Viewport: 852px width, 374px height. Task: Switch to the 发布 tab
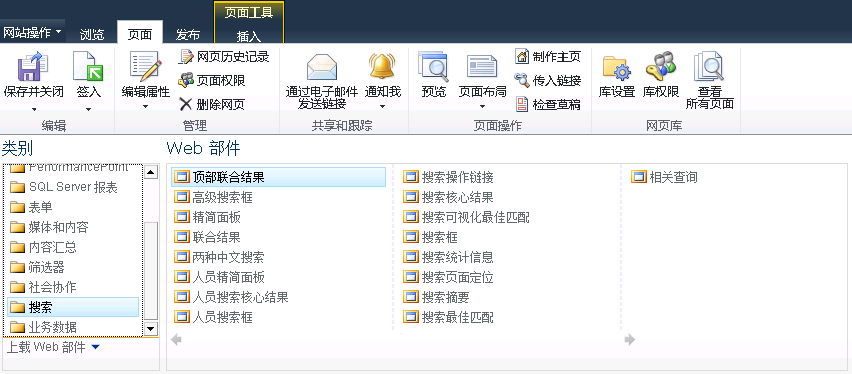coord(188,35)
